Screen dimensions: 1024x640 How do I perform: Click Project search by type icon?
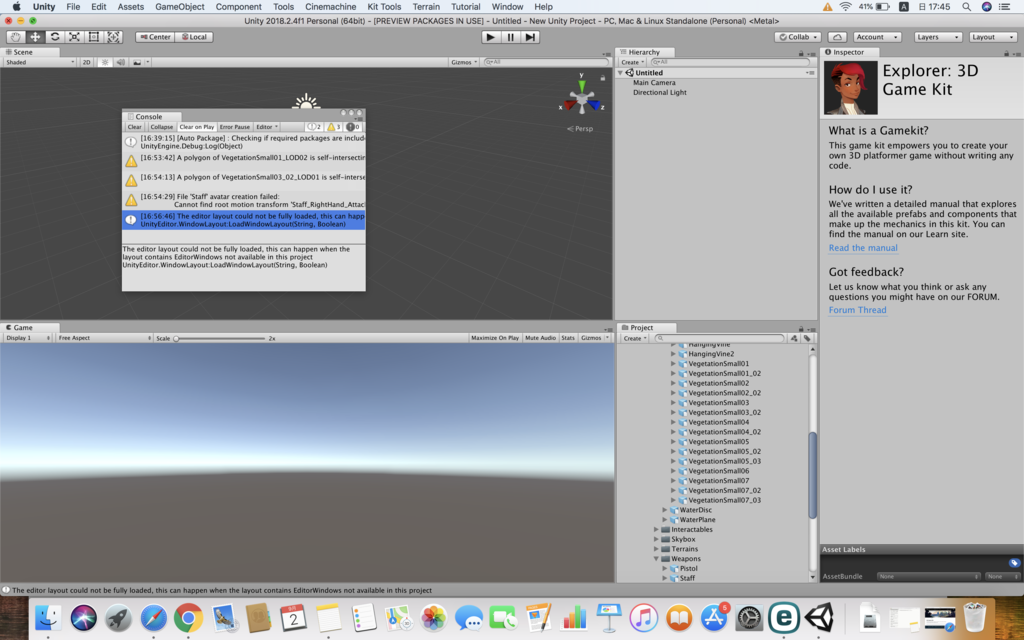point(794,338)
